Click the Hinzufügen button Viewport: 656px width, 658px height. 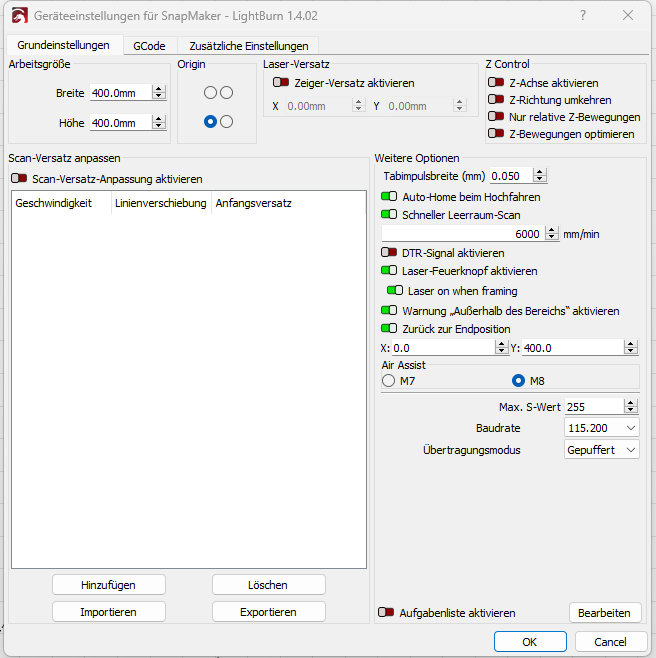click(x=109, y=585)
